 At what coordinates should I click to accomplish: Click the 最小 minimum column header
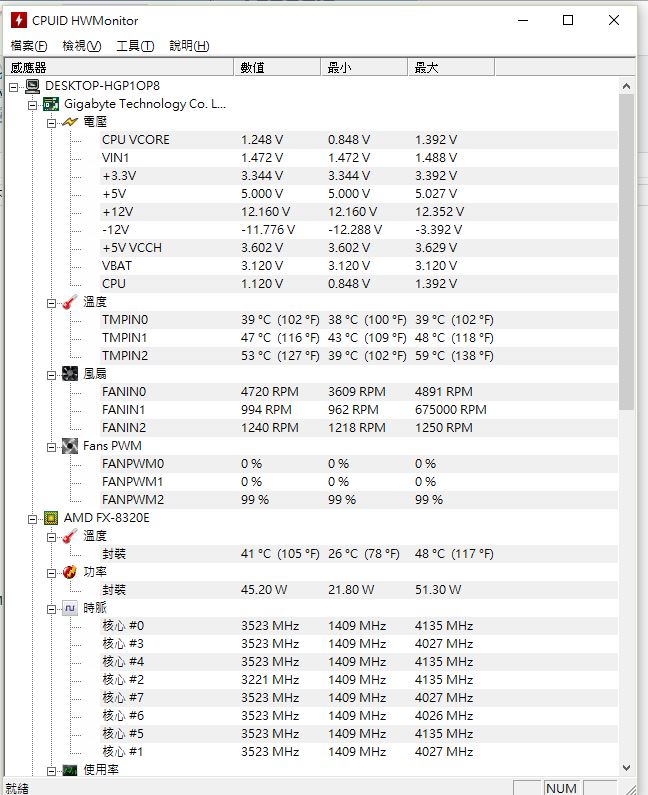[365, 67]
